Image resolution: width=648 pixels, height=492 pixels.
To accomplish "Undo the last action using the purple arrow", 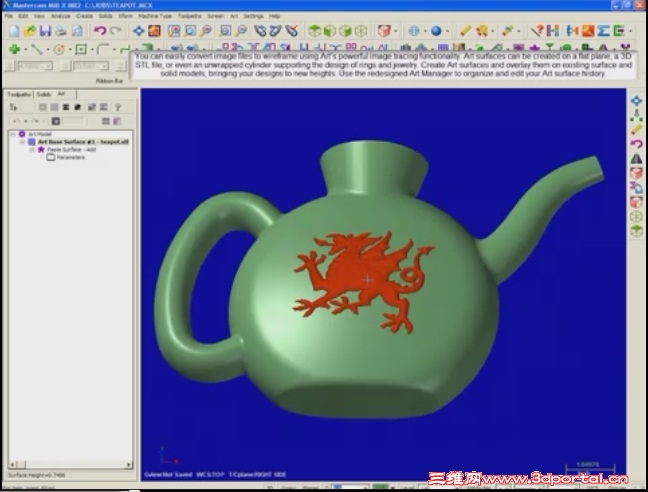I will (x=100, y=31).
